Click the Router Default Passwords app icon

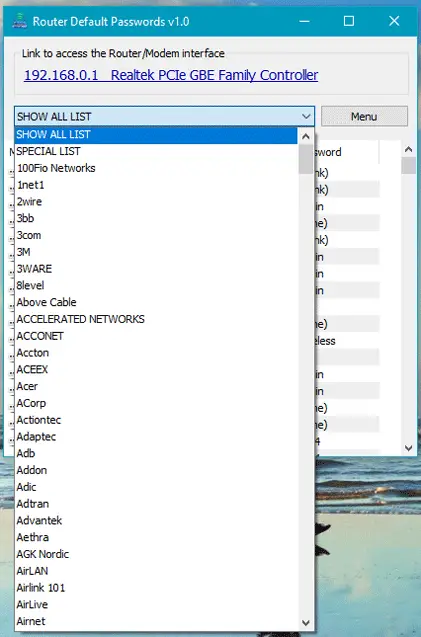pos(19,21)
